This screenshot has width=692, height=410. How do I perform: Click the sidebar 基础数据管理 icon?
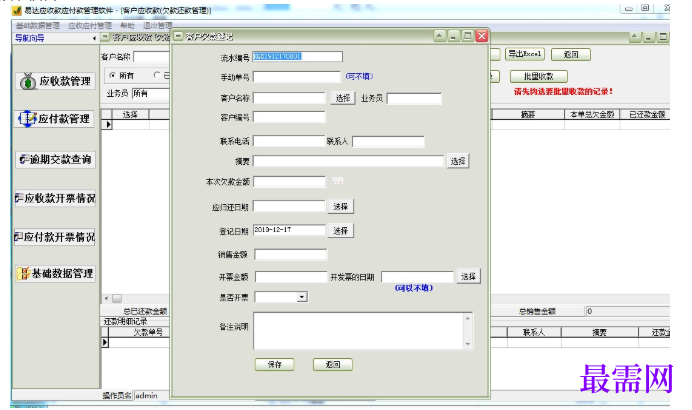tap(24, 273)
